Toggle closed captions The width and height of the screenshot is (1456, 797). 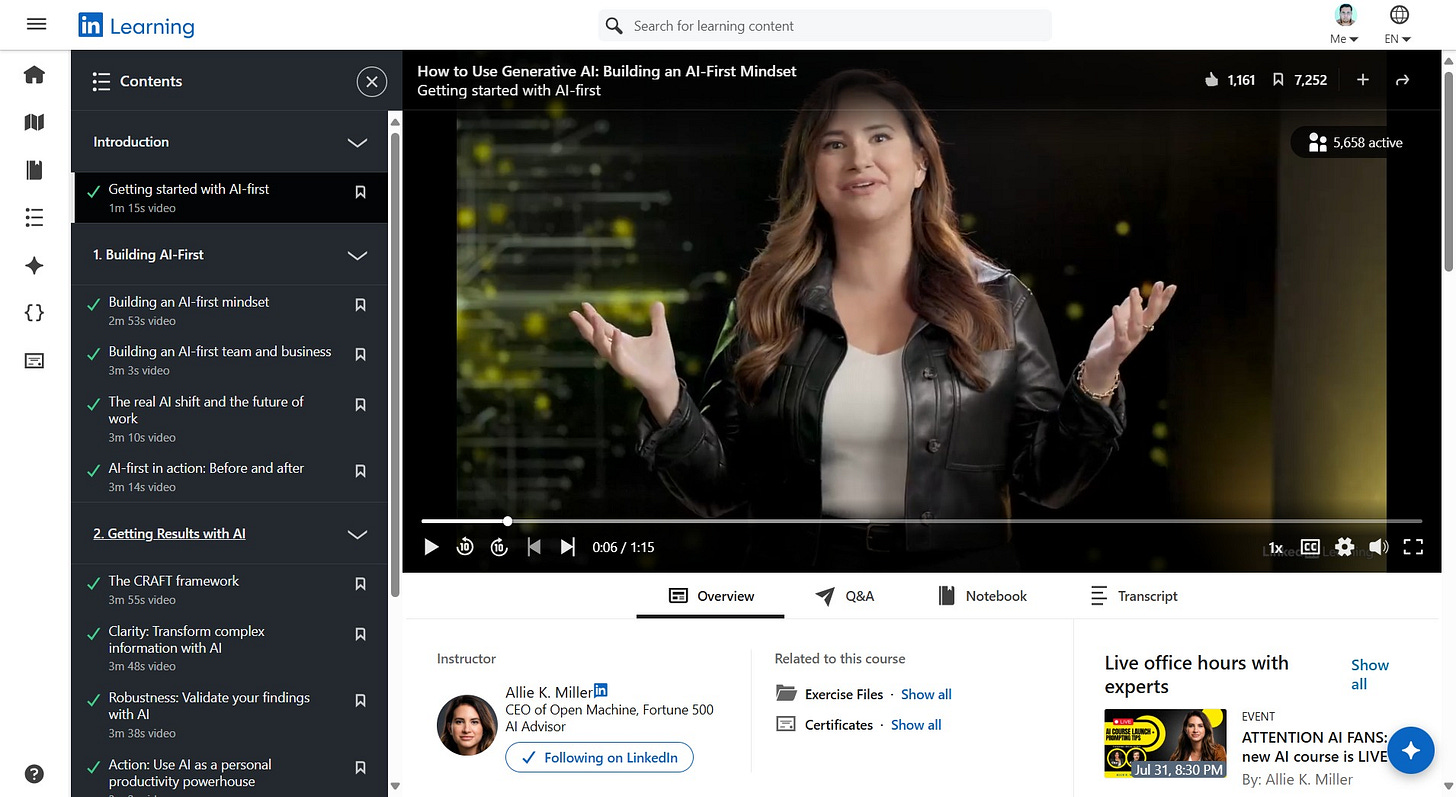1310,547
